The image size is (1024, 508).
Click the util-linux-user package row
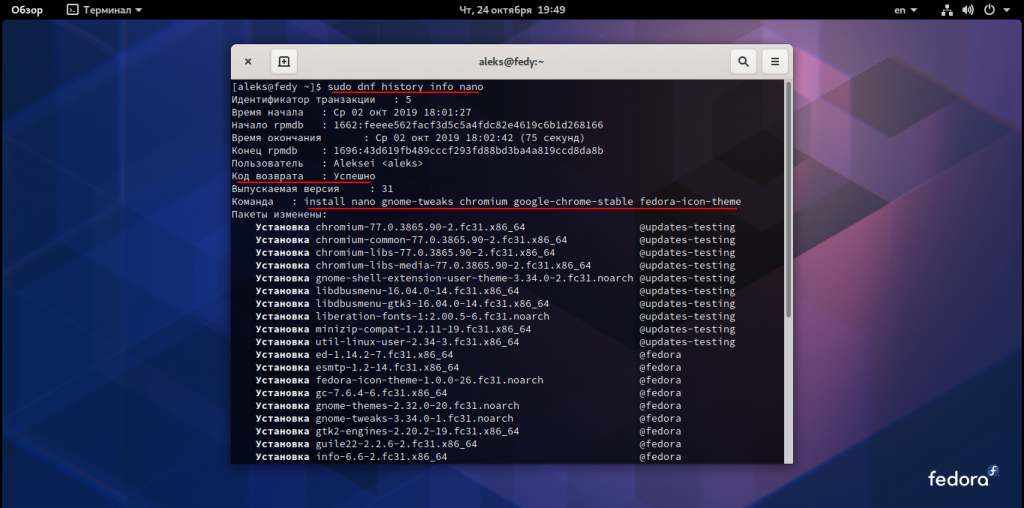pyautogui.click(x=496, y=341)
